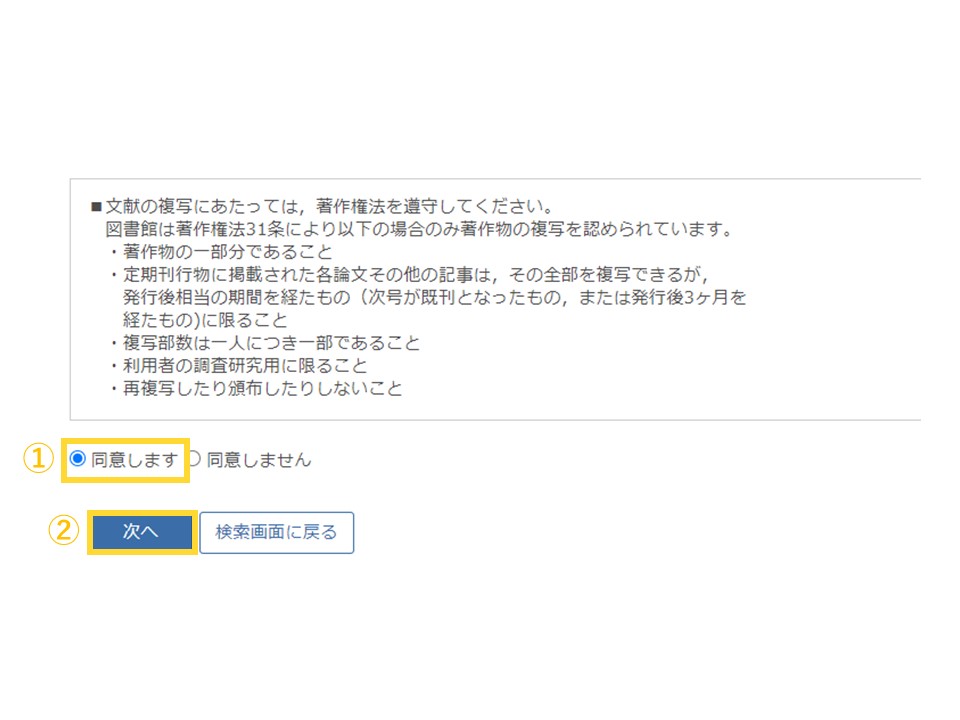The image size is (960, 720).
Task: Click the 同意します label text
Action: click(x=135, y=459)
